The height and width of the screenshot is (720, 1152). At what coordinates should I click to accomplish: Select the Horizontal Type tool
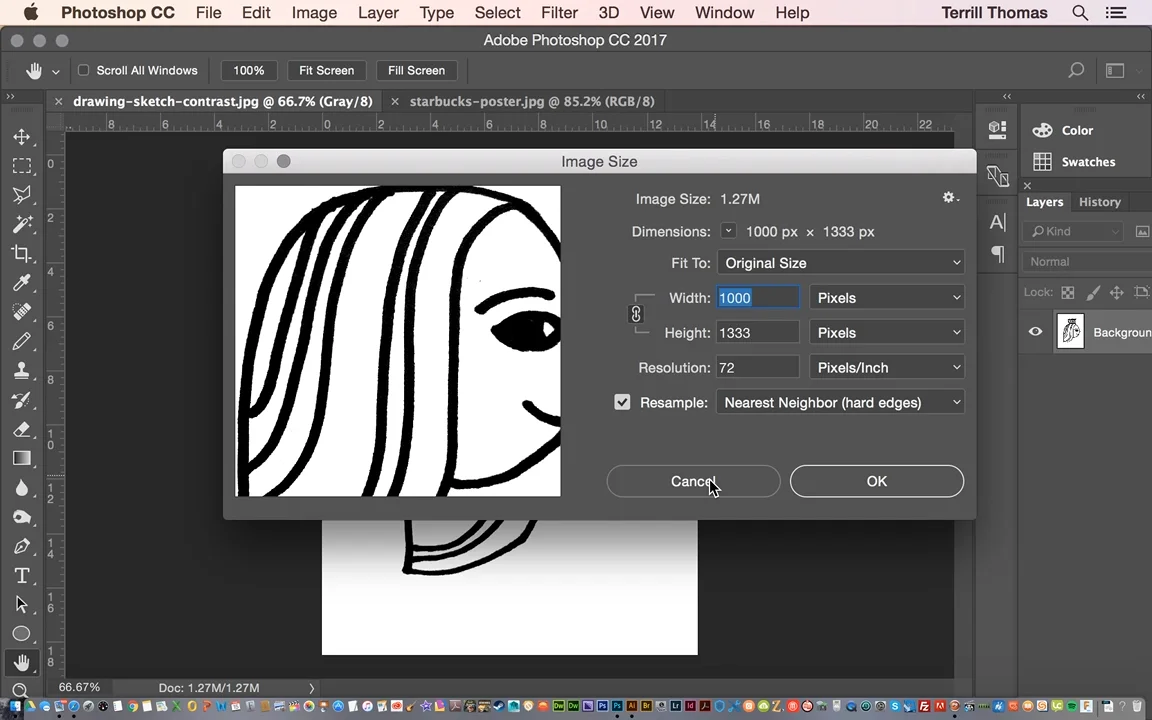pos(21,576)
